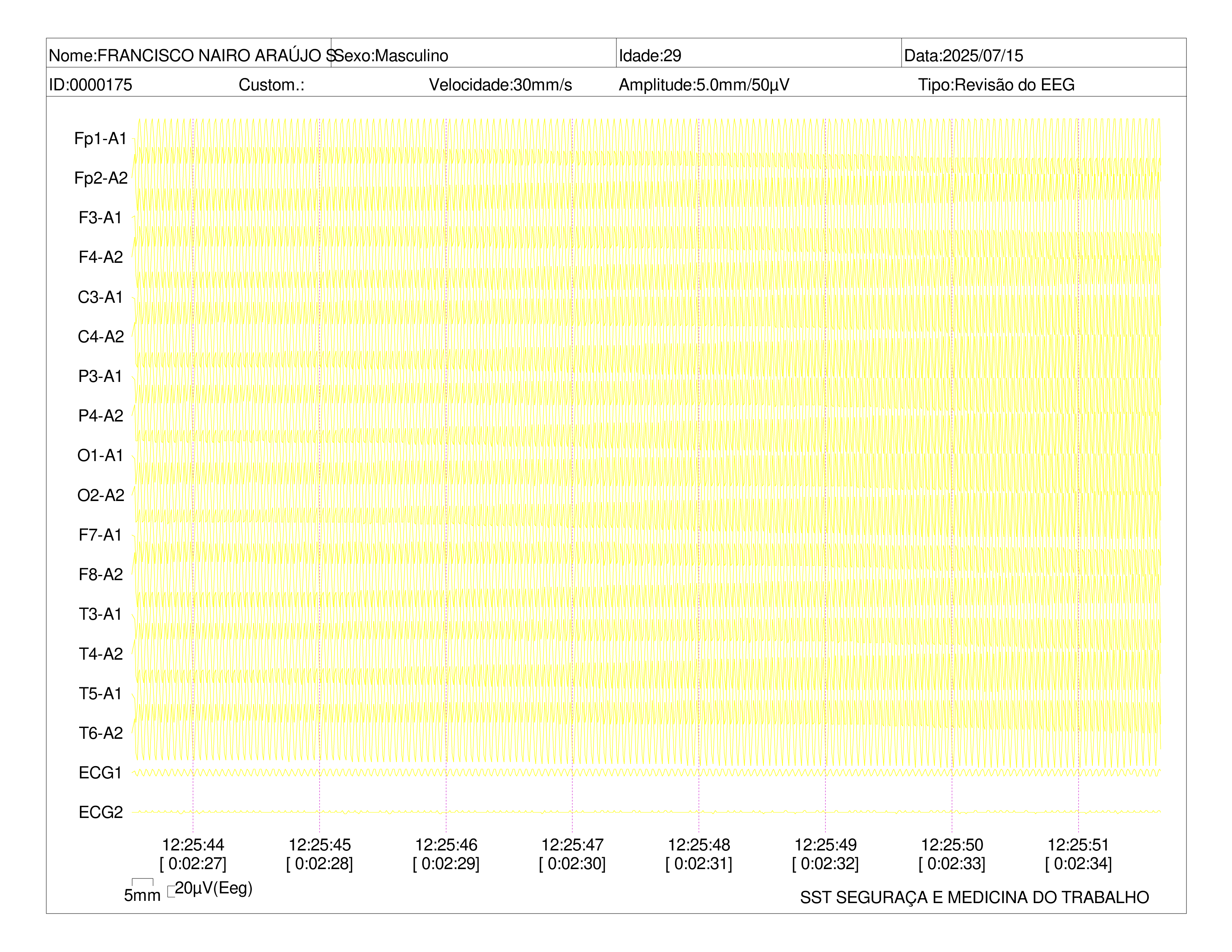Click the 'Amplitude:5.0mm/50µV' text
1232x952 pixels.
tap(704, 85)
